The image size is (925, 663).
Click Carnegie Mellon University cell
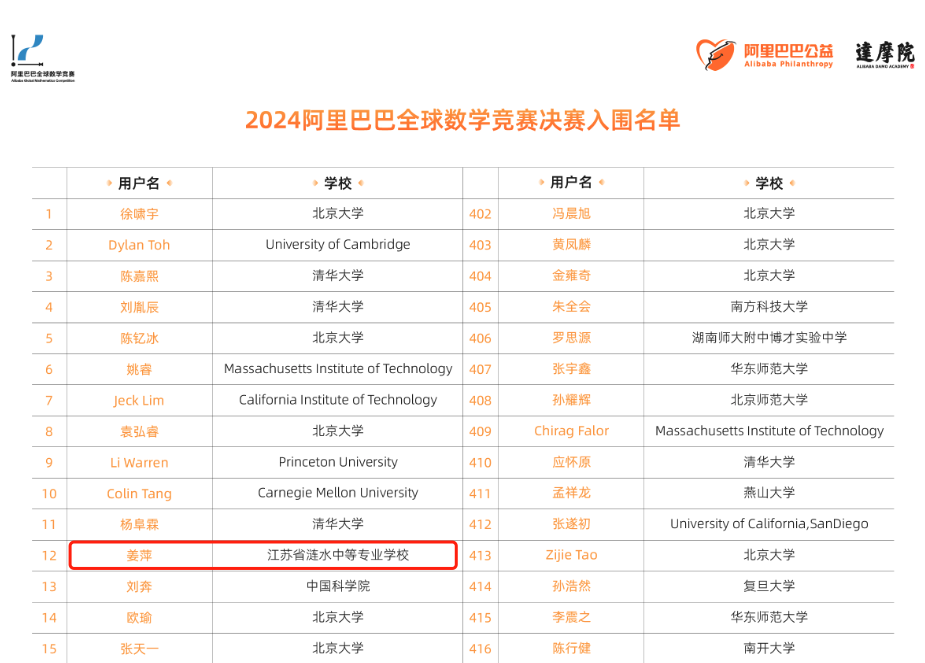pyautogui.click(x=338, y=493)
